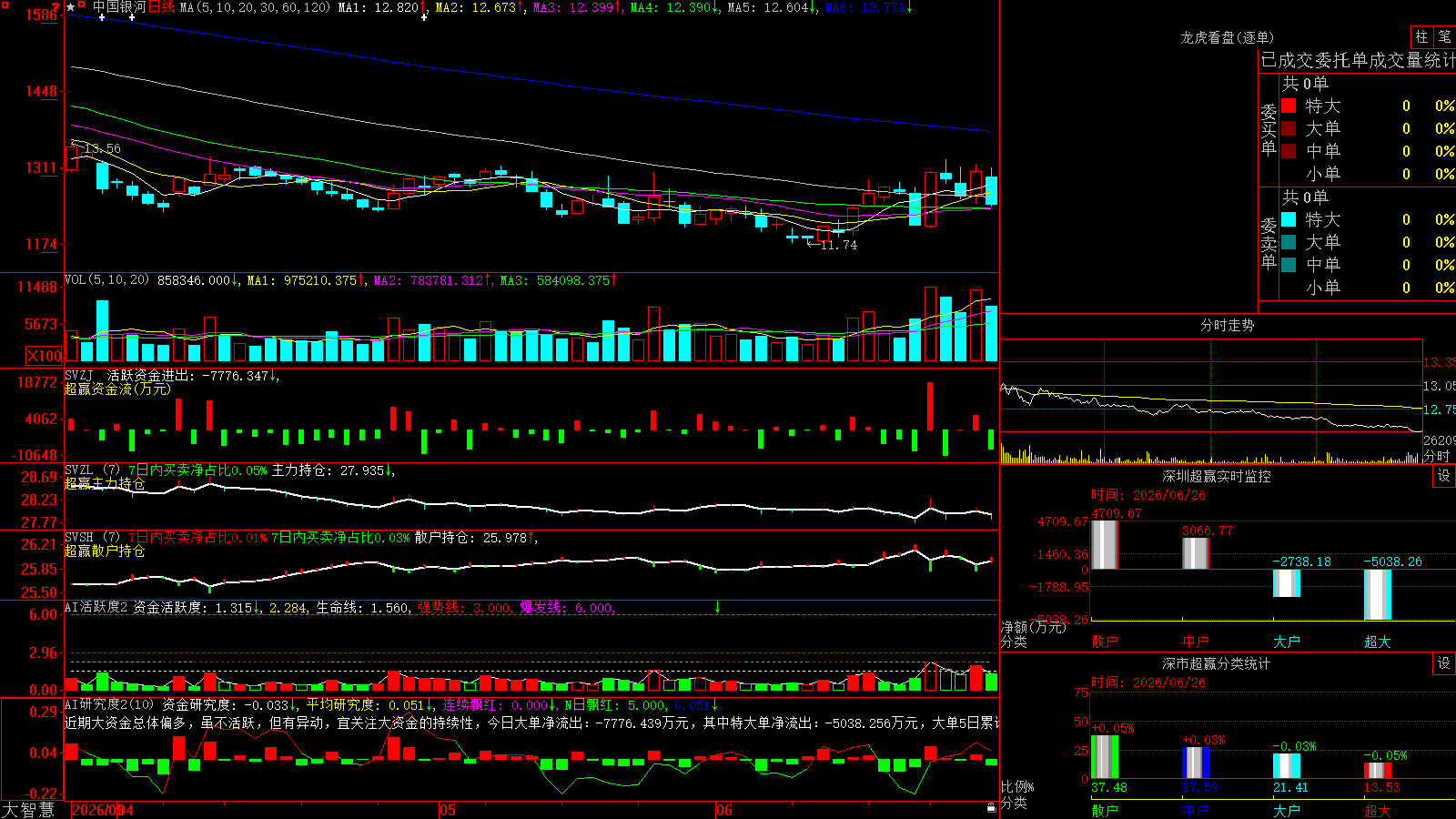This screenshot has height=819, width=1456.
Task: Click the 时间: 2026/06/26 label in 深圳超赢实时监控
Action: (1148, 495)
